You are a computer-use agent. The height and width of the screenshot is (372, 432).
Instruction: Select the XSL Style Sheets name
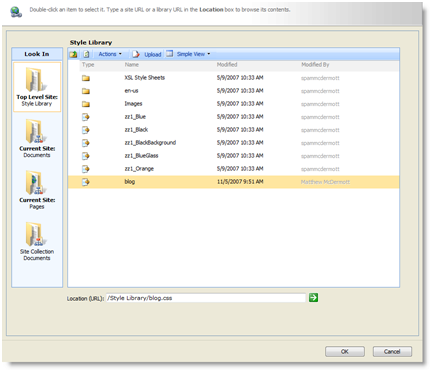(x=145, y=78)
